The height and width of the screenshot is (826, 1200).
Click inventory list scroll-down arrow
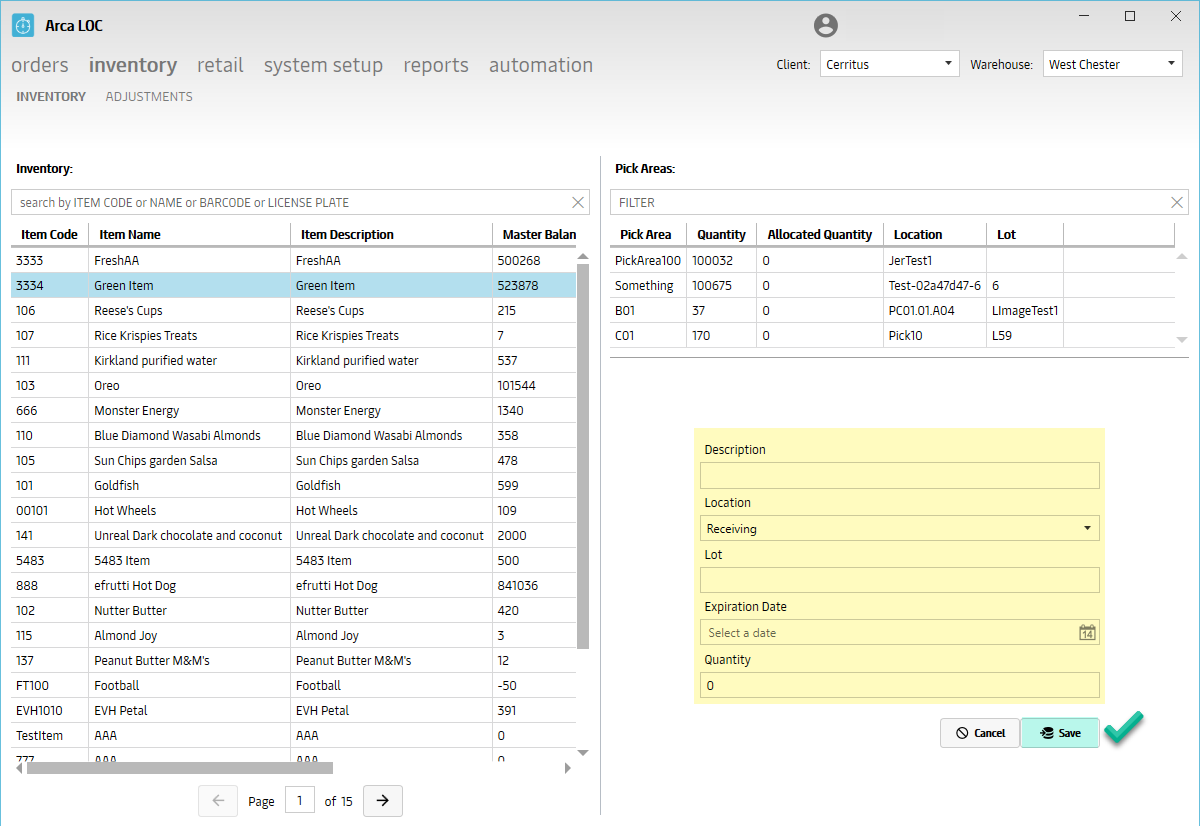tap(583, 753)
